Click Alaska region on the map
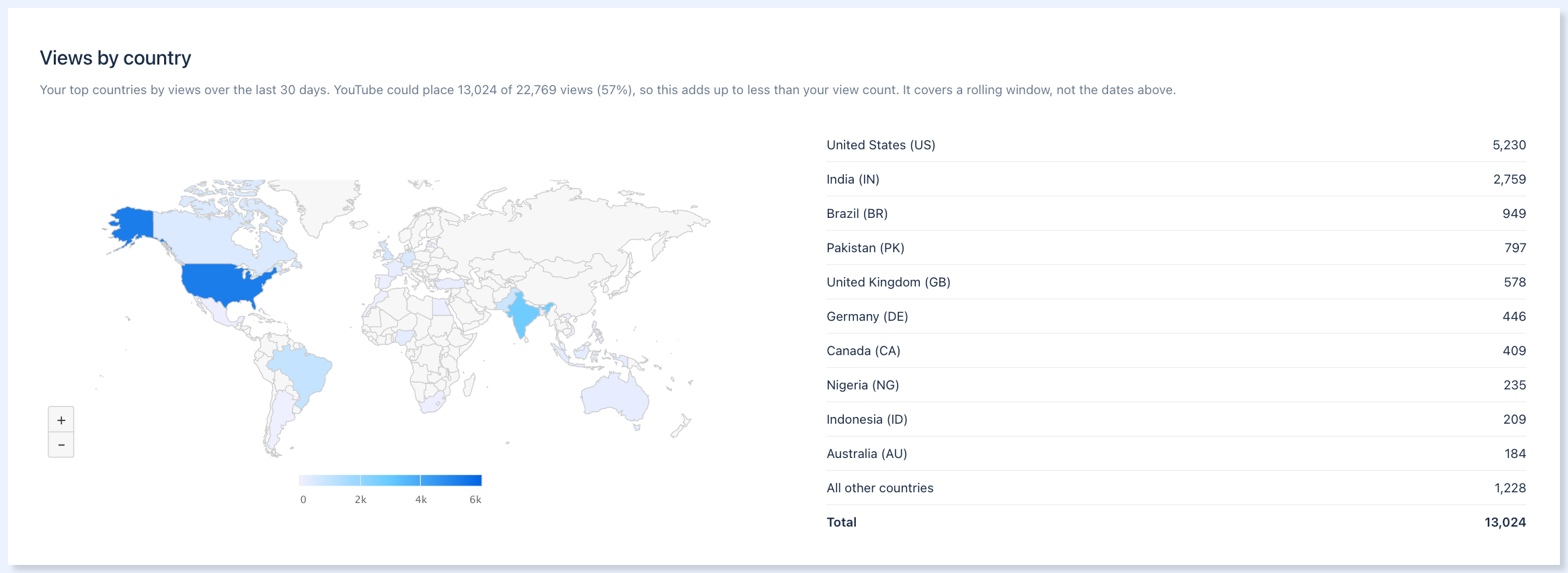The image size is (1568, 573). click(132, 225)
